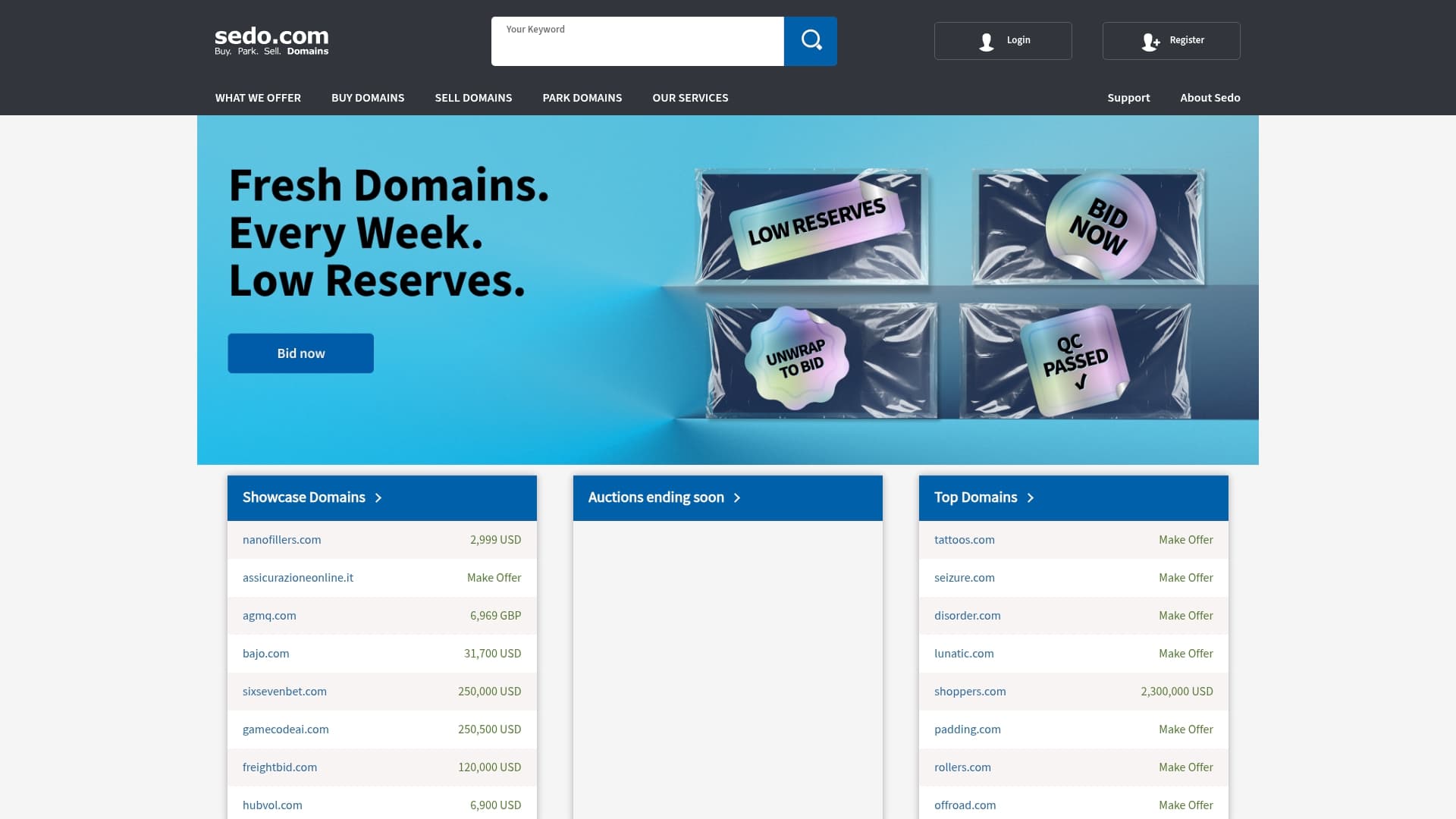Click the Login user silhouette icon

tap(986, 42)
